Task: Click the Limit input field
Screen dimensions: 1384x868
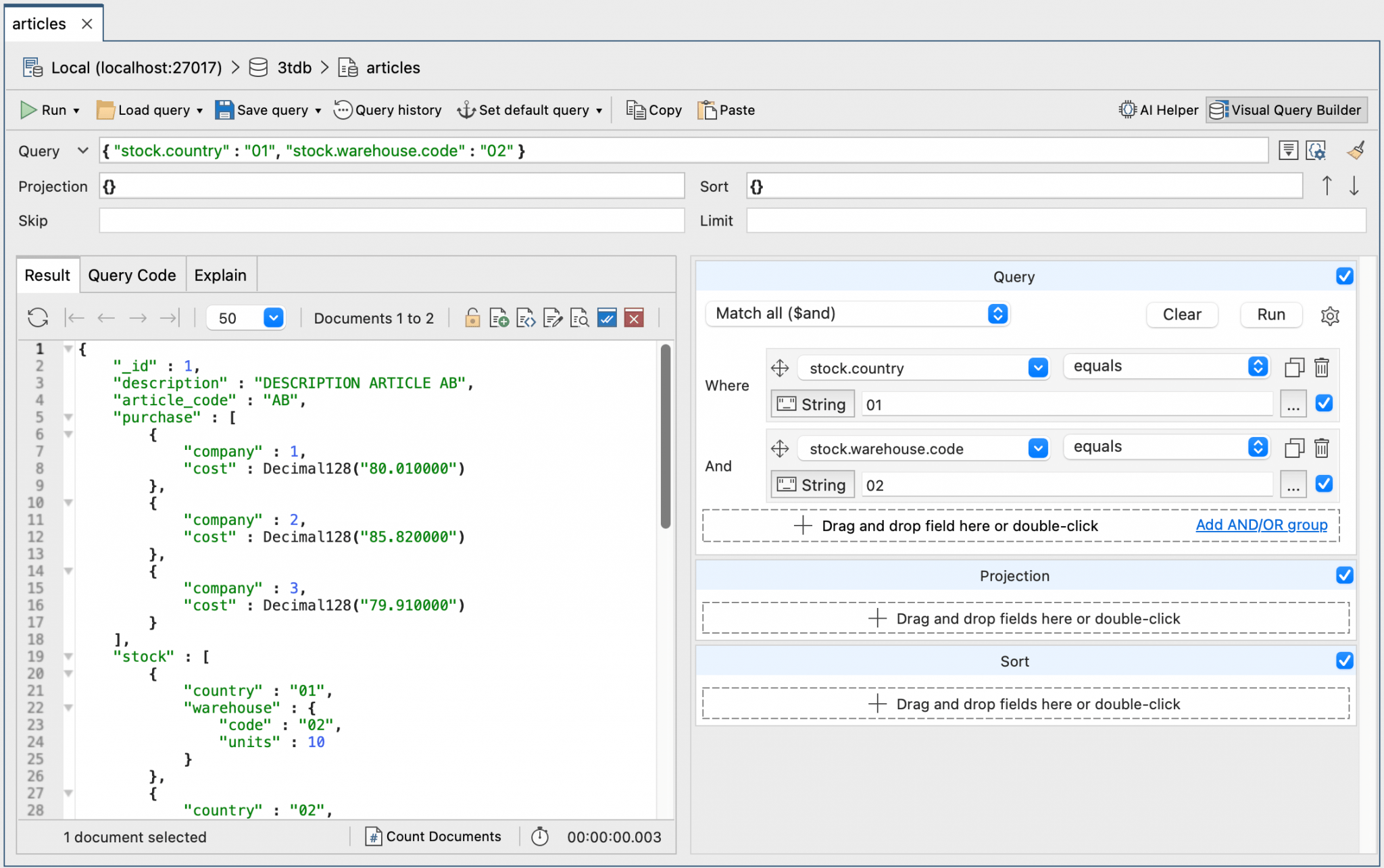Action: (1055, 220)
